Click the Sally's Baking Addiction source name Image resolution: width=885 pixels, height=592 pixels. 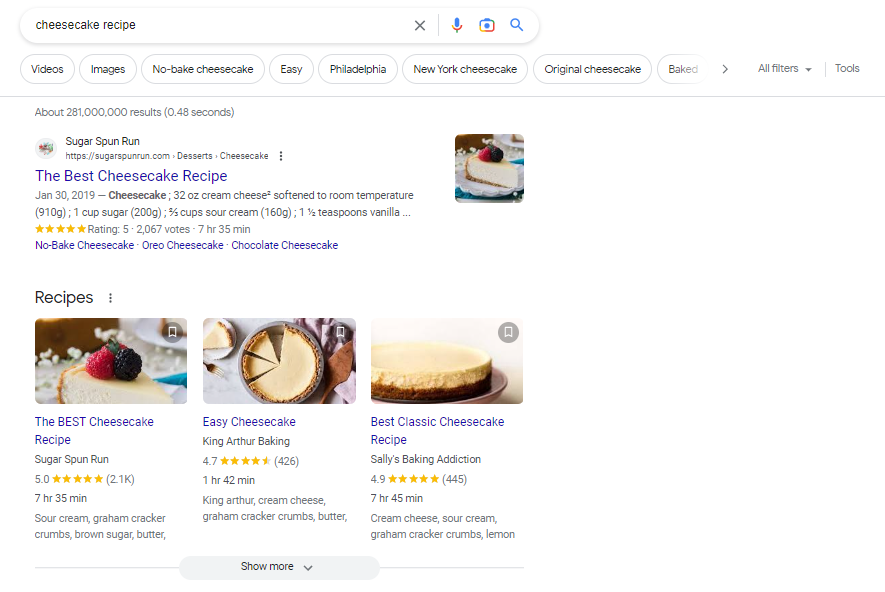(x=426, y=459)
